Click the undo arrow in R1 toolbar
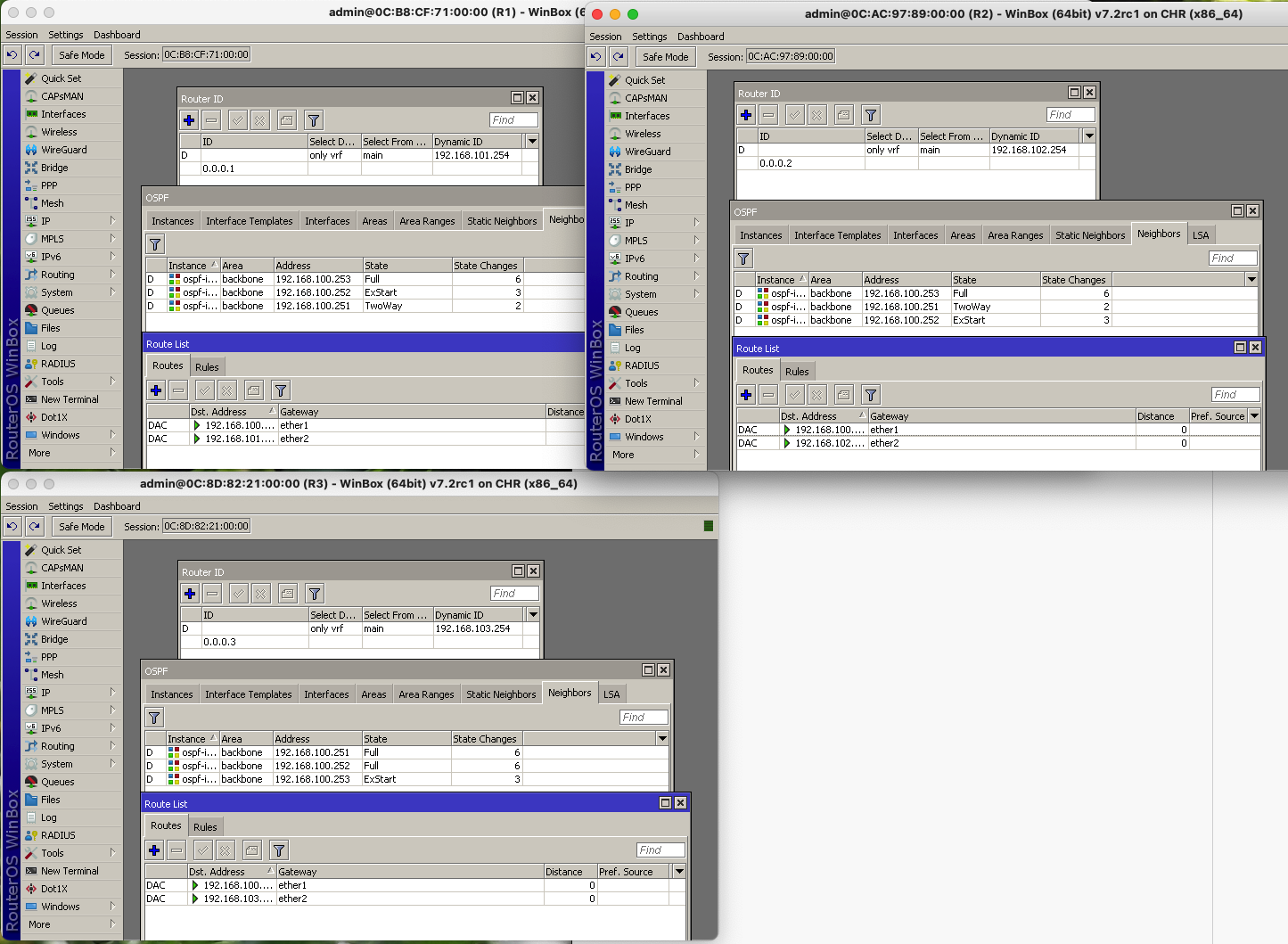The image size is (1288, 944). [x=12, y=54]
